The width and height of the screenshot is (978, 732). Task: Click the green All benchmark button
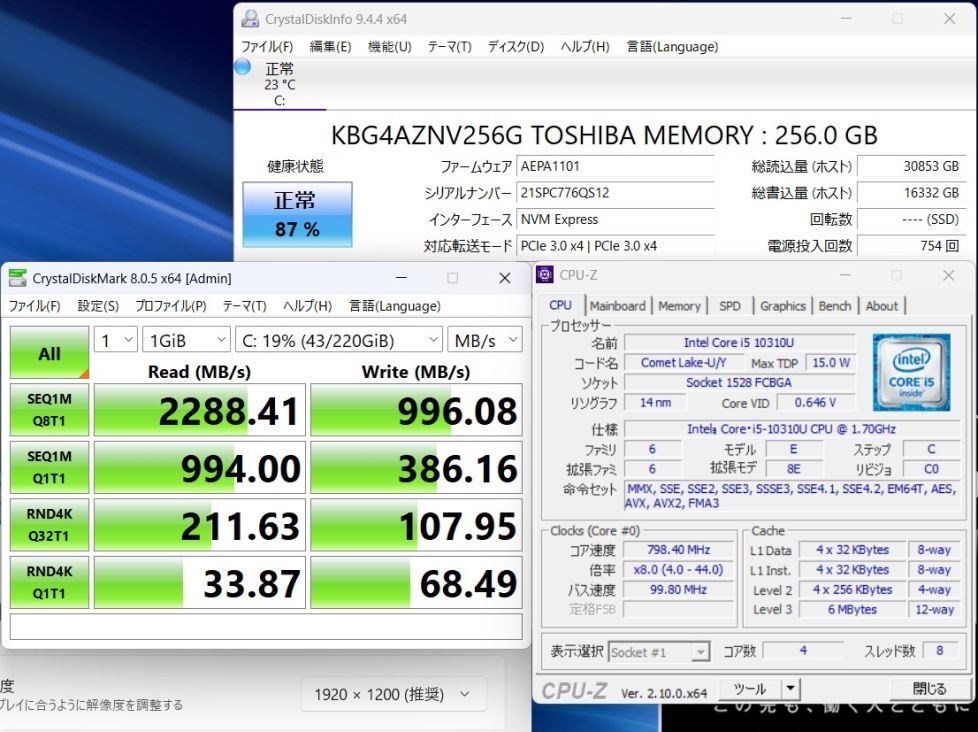tap(49, 353)
